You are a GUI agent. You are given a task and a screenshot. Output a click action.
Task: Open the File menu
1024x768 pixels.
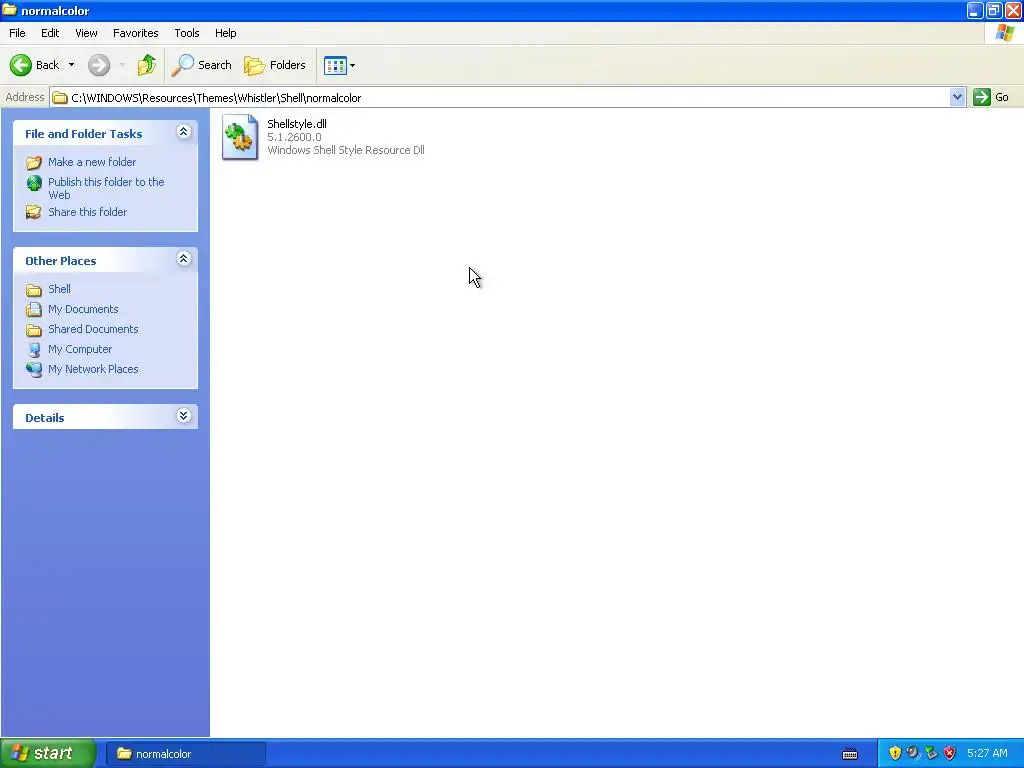tap(18, 33)
